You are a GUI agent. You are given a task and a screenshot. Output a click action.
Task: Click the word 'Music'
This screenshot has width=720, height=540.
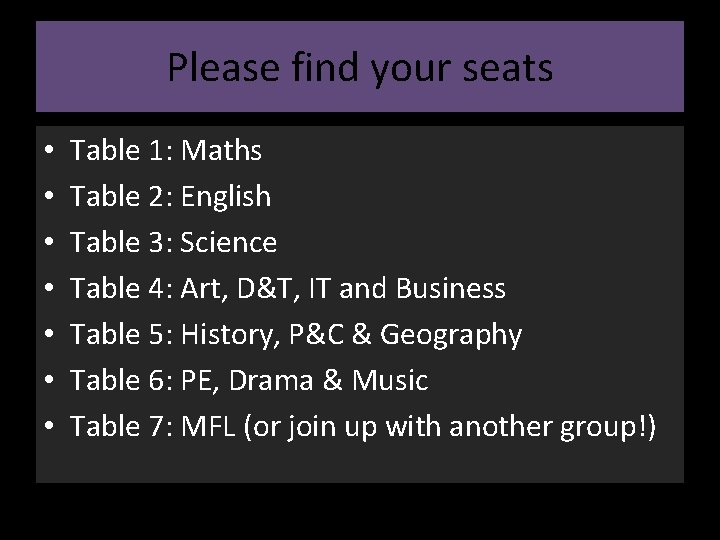(x=391, y=381)
